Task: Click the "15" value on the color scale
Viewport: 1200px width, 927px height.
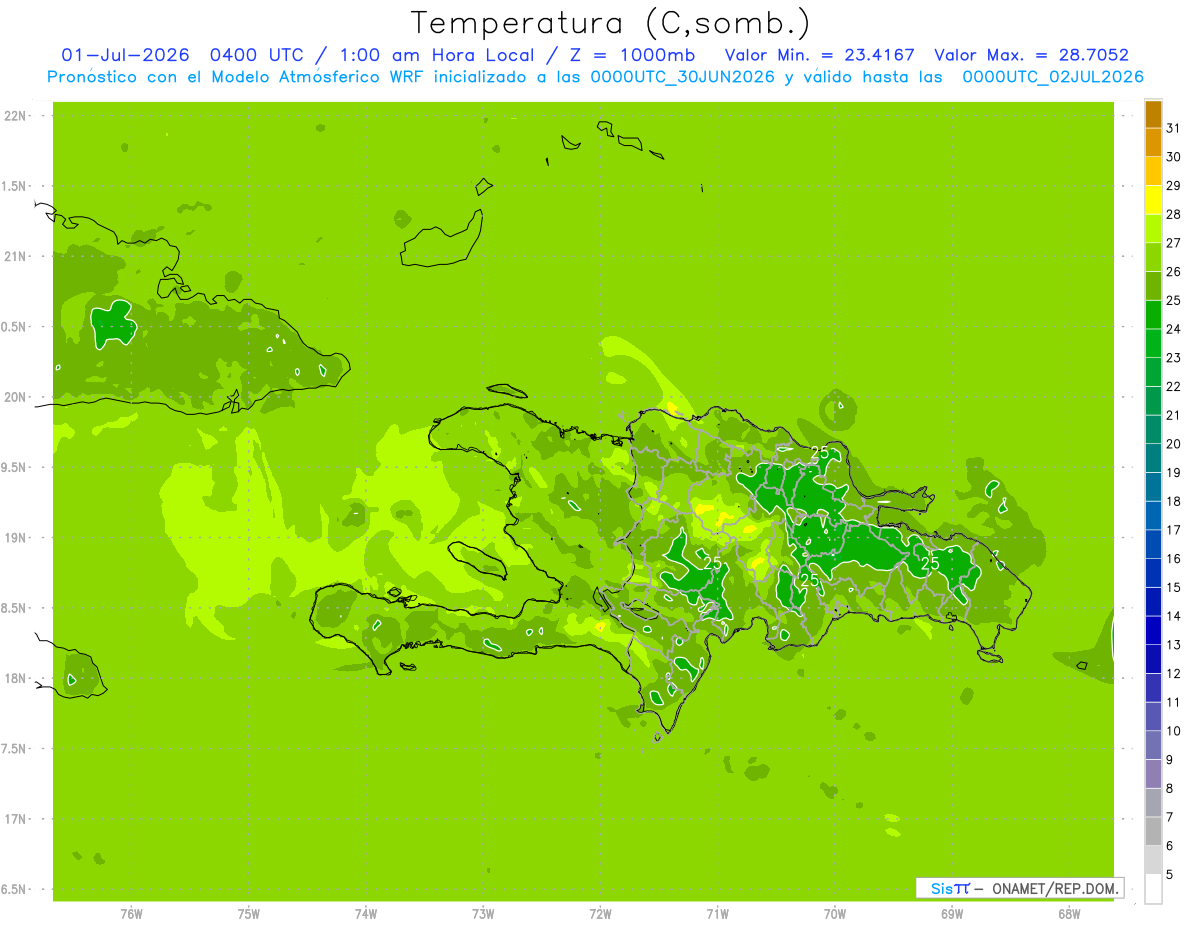Action: (x=1174, y=587)
